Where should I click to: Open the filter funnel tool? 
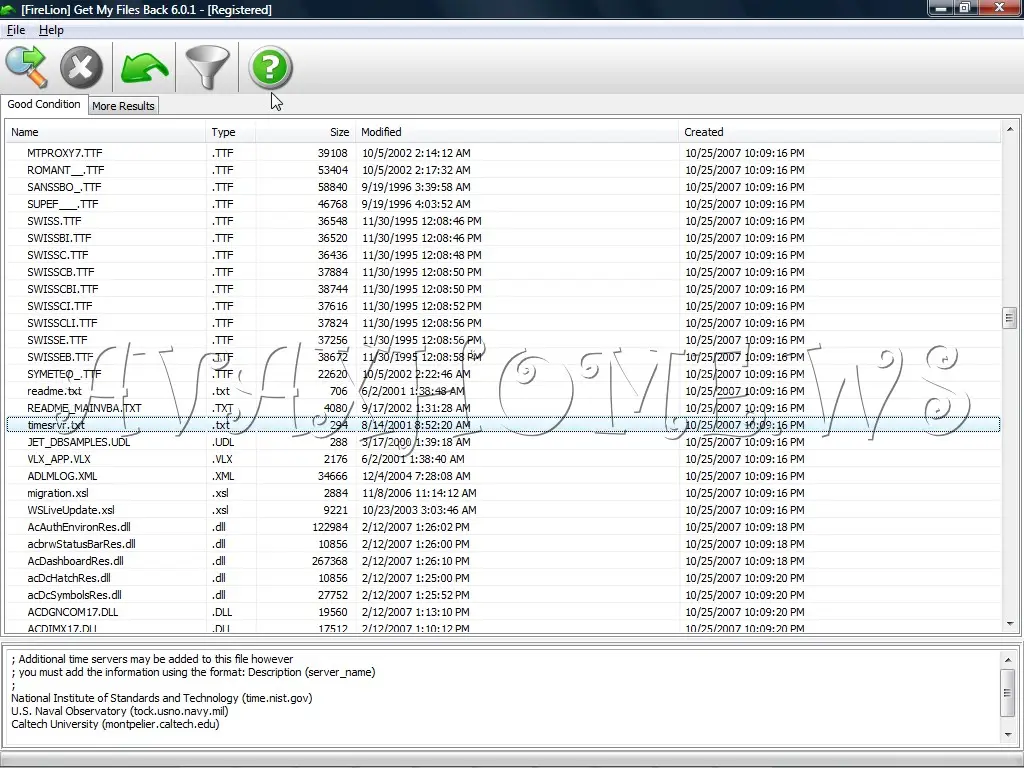pos(208,67)
